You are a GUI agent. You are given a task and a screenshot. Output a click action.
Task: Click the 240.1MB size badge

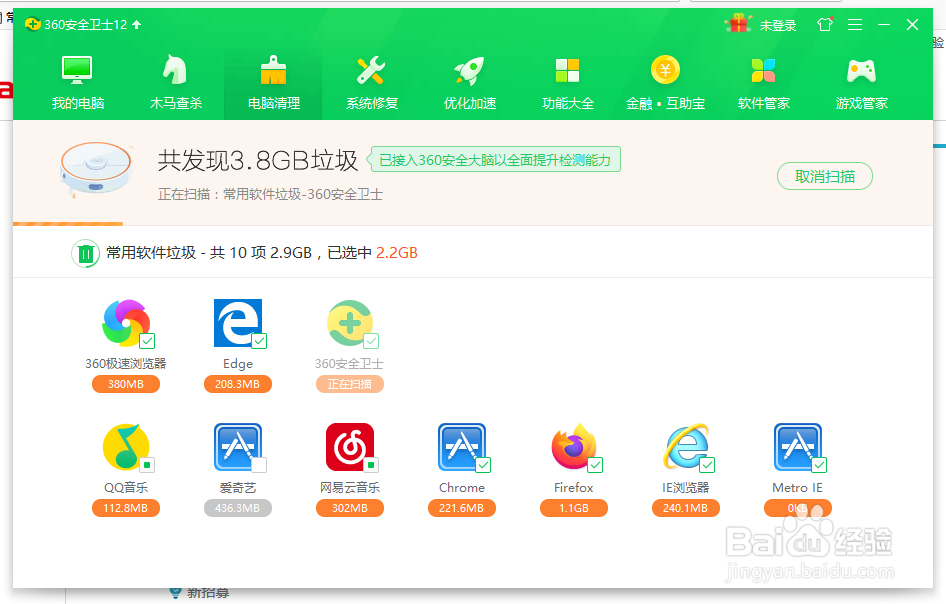pyautogui.click(x=685, y=508)
